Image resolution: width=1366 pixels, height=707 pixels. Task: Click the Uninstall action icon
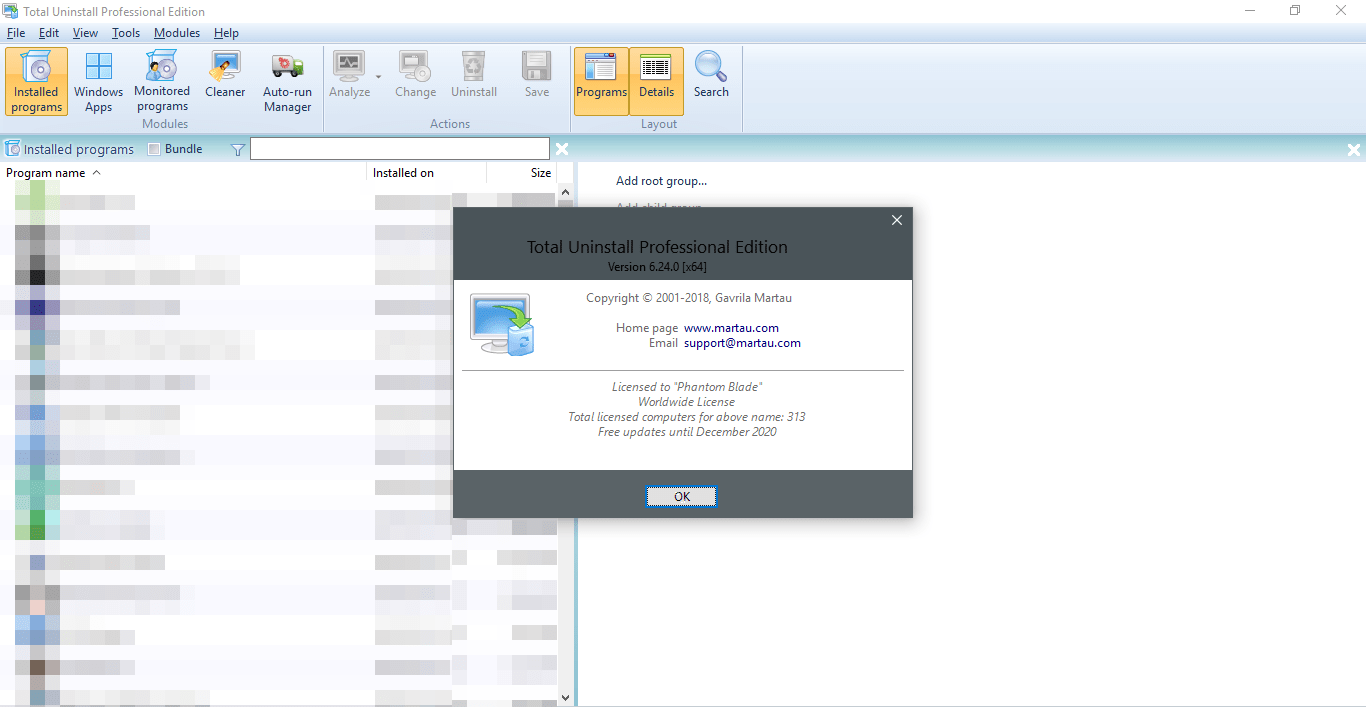click(474, 75)
